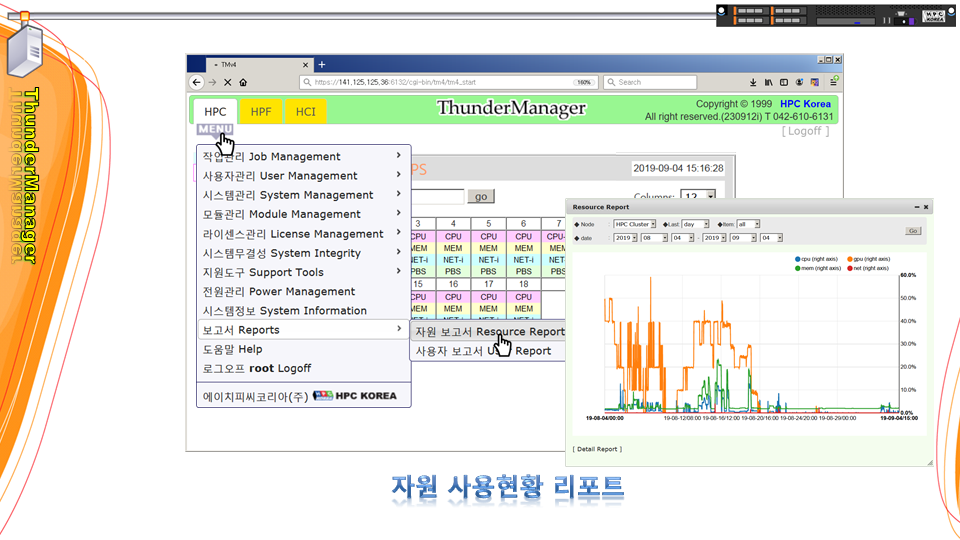Open end month 09 dropdown
Image resolution: width=960 pixels, height=540 pixels.
coord(743,238)
